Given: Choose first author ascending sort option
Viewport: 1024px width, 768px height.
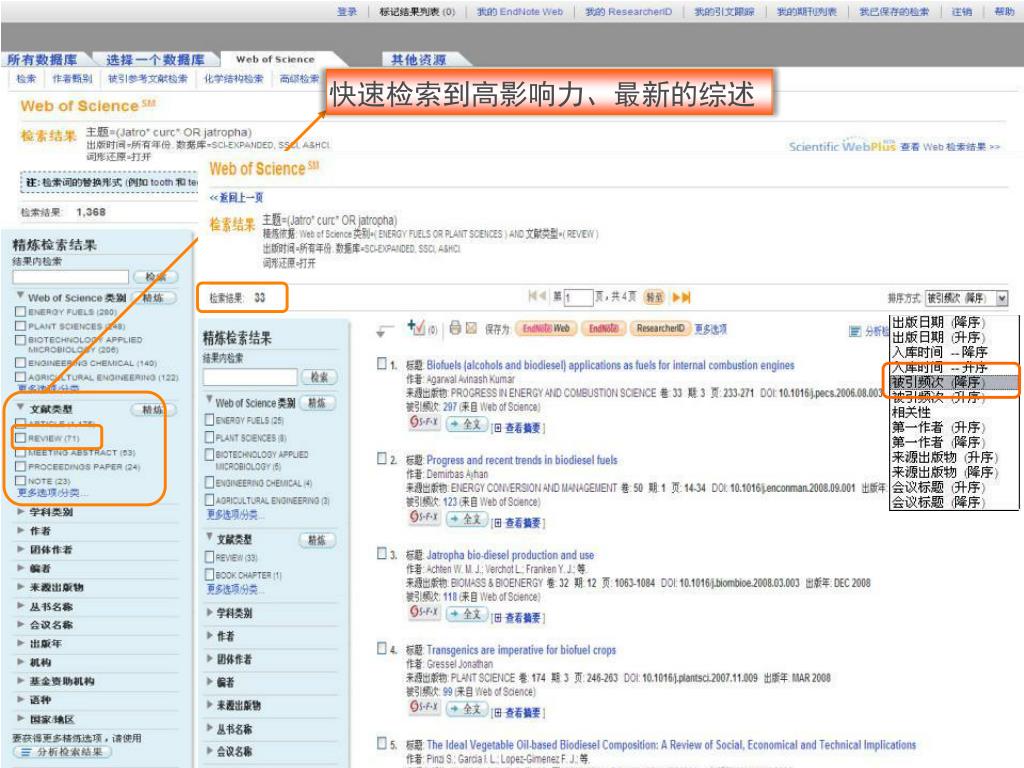Looking at the screenshot, I should coord(938,427).
